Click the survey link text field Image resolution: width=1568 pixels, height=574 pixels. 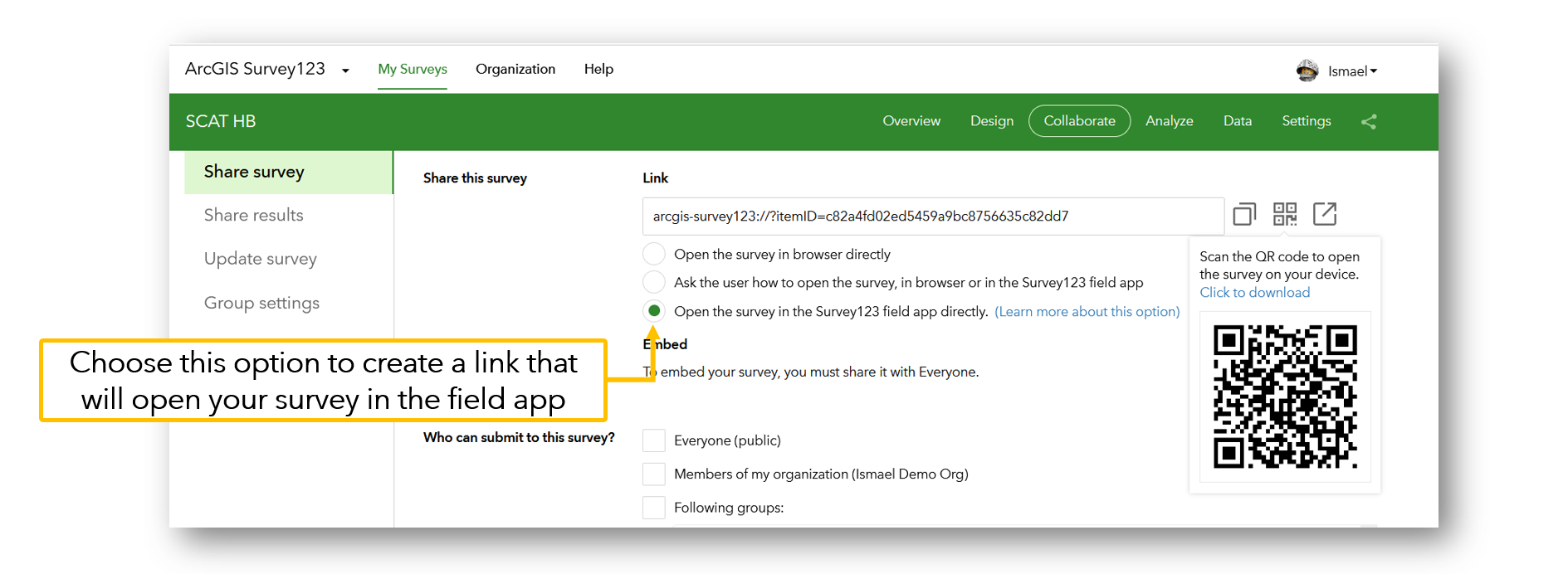pos(933,216)
